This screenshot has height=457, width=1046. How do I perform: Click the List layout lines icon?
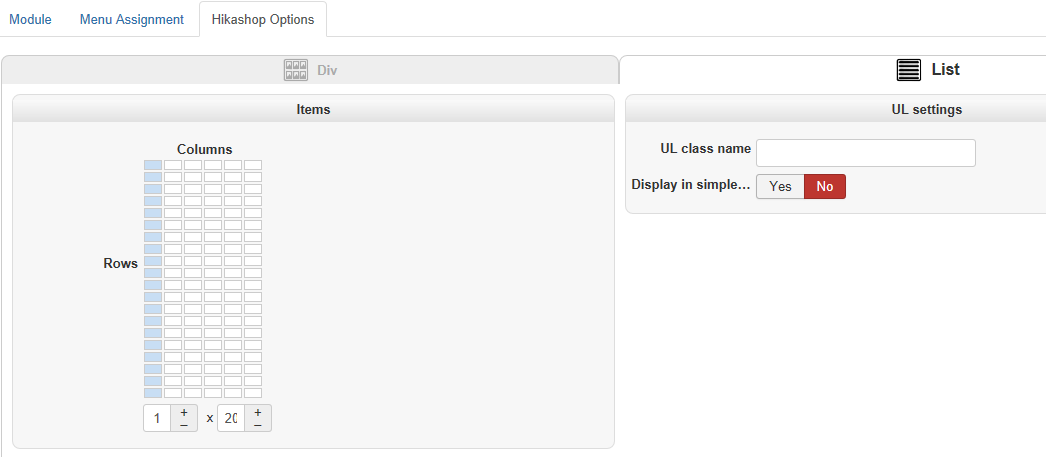click(x=909, y=70)
